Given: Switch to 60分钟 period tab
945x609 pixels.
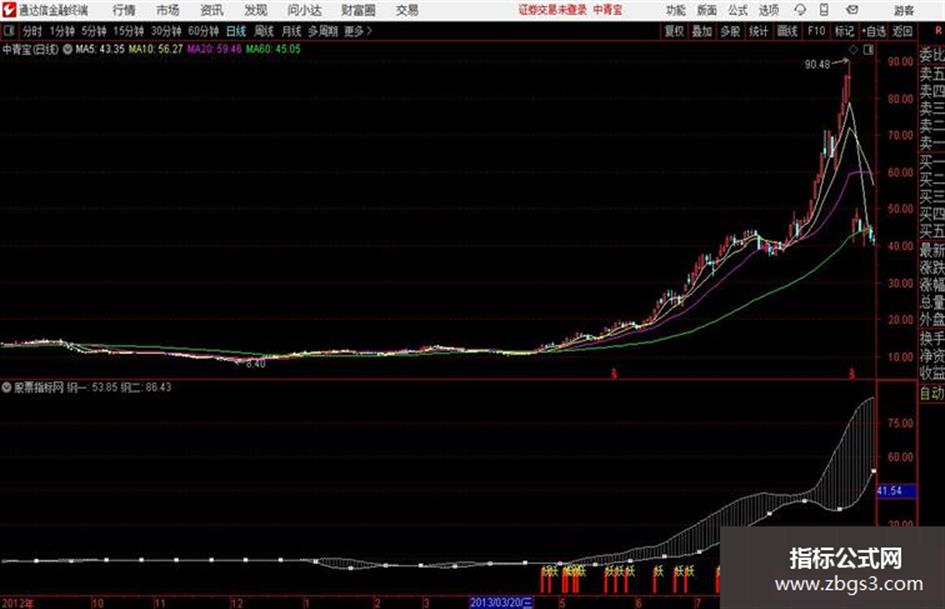Looking at the screenshot, I should pos(203,31).
